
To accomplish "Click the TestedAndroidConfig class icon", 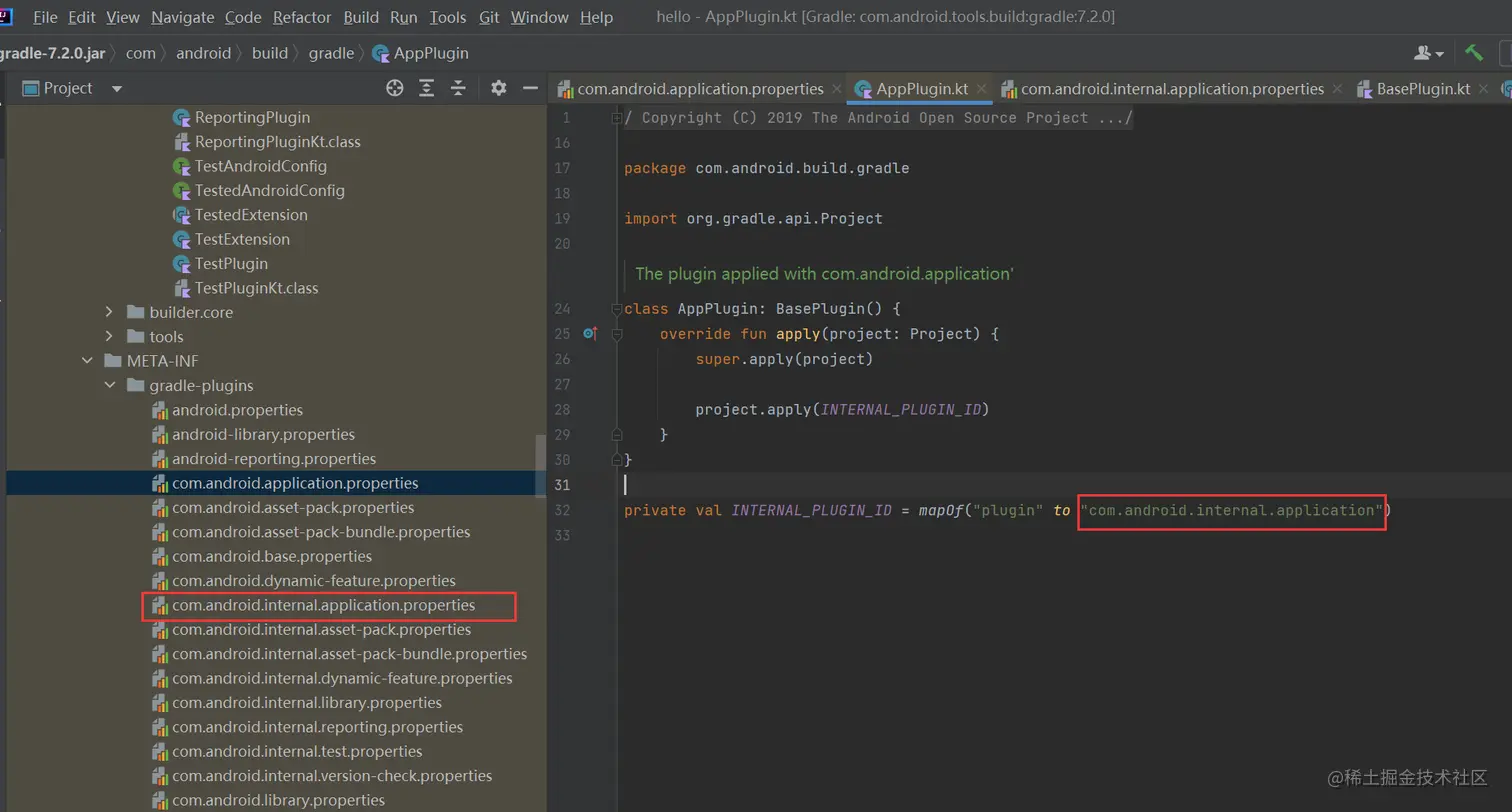I will click(x=181, y=191).
